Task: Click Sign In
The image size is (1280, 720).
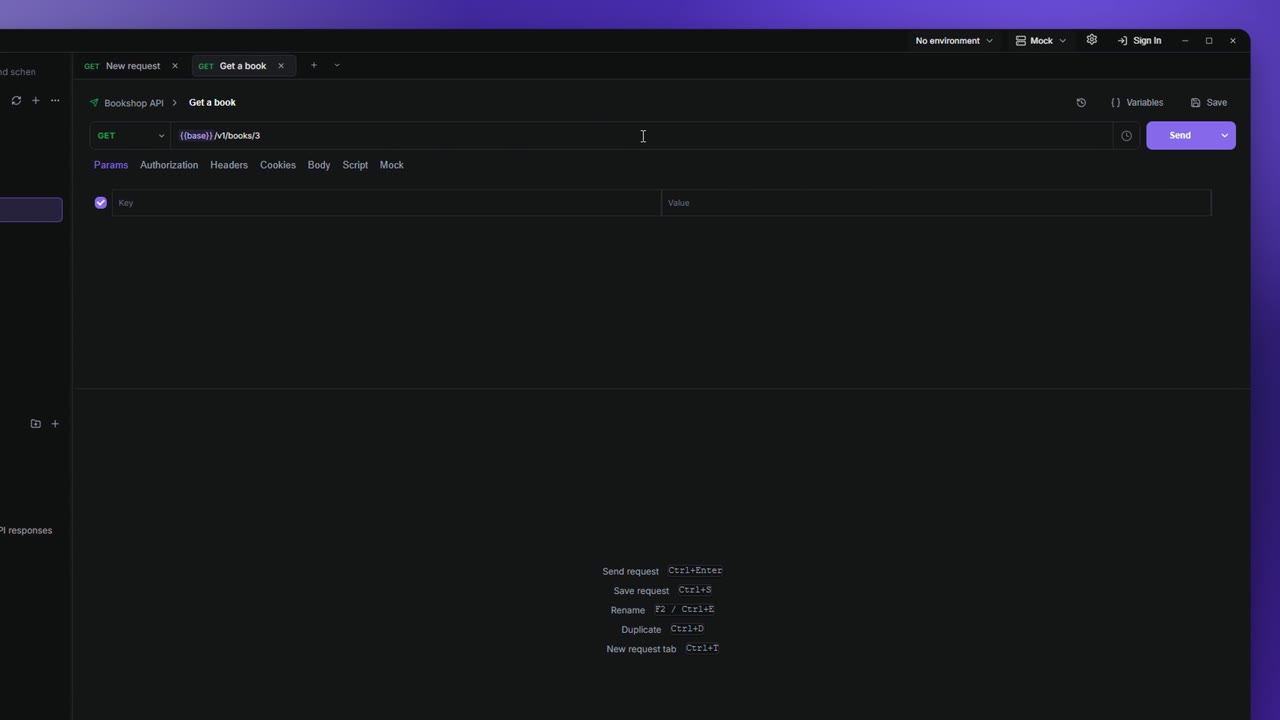Action: pos(1139,41)
